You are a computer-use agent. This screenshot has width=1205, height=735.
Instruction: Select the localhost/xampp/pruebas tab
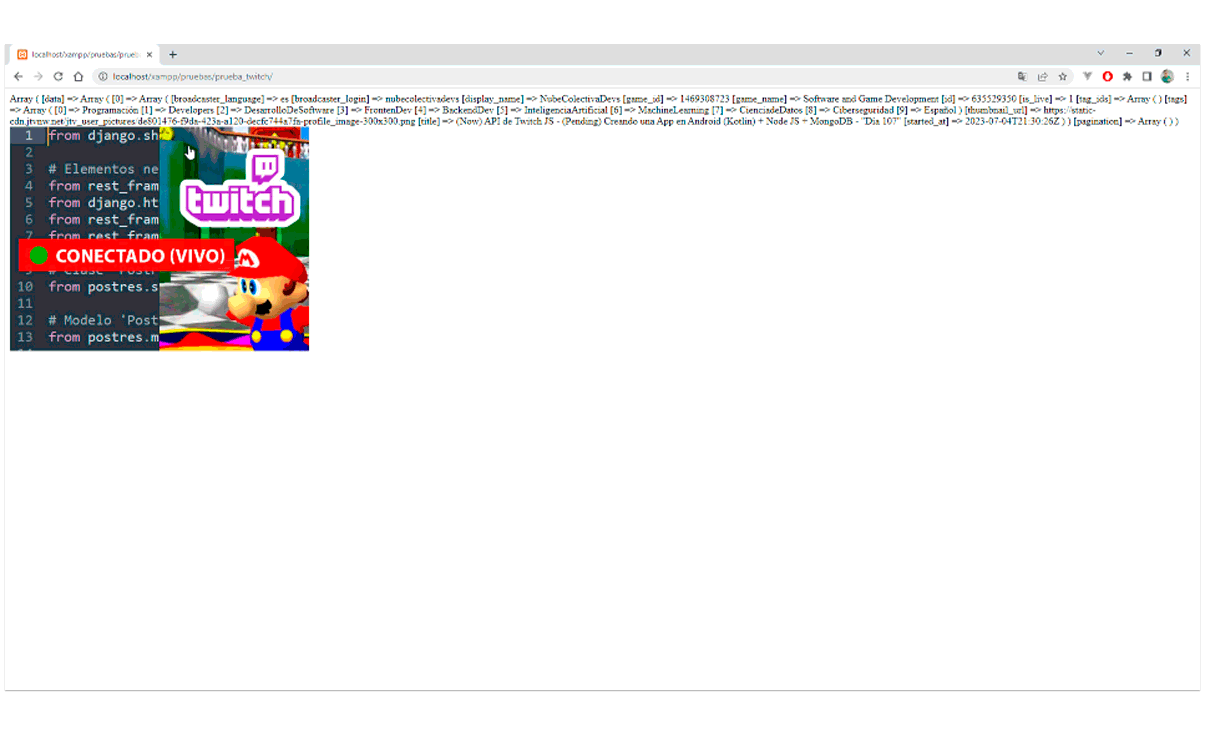pos(85,54)
